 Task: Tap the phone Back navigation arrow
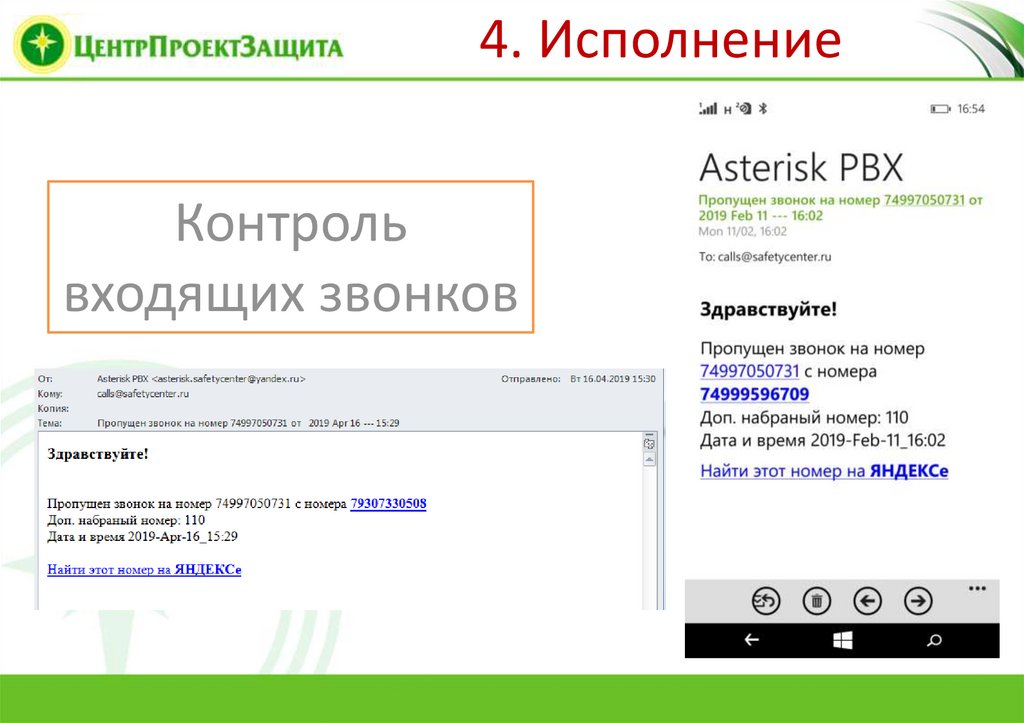point(752,640)
